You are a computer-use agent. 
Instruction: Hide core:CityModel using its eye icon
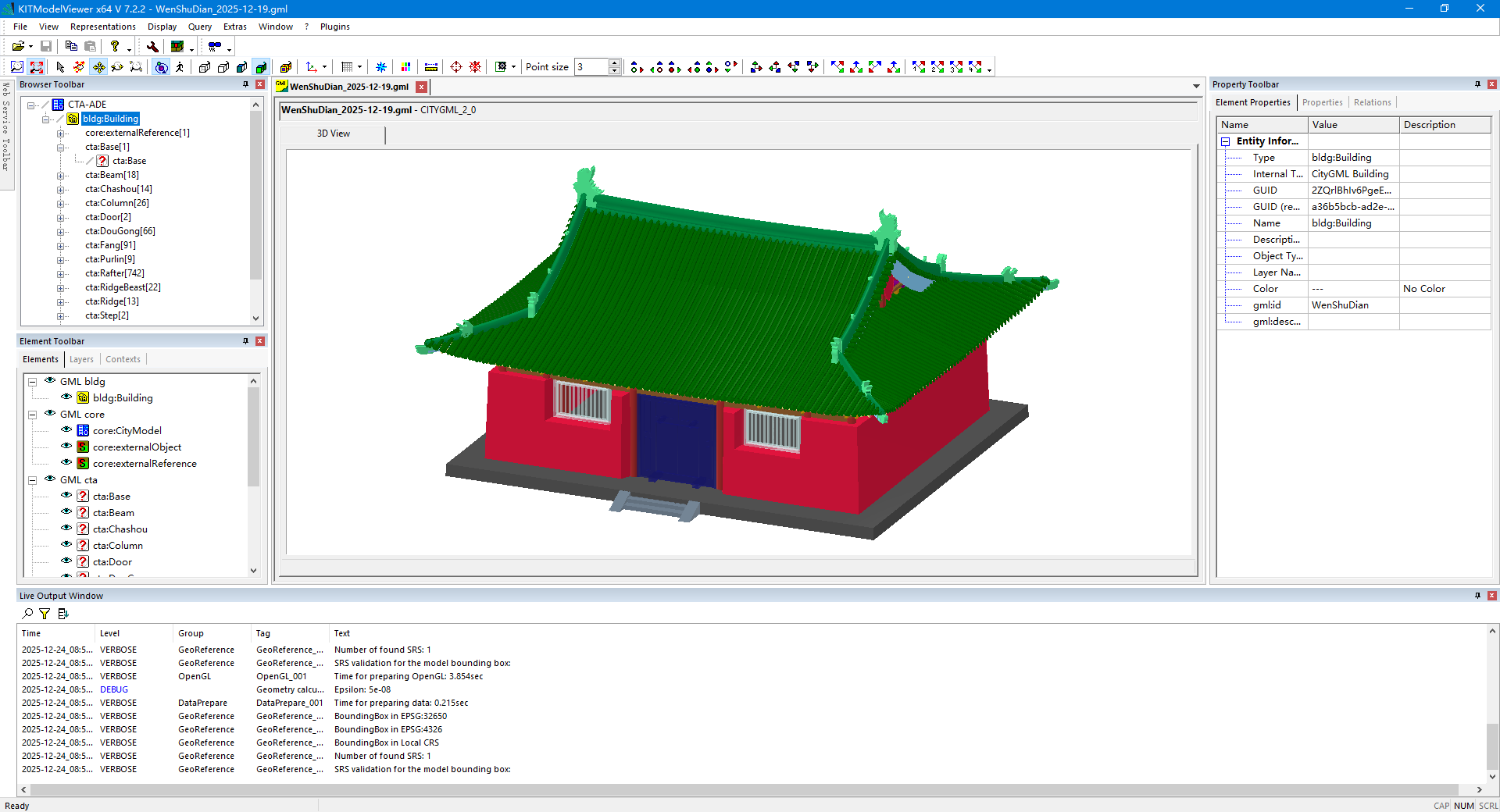coord(66,430)
